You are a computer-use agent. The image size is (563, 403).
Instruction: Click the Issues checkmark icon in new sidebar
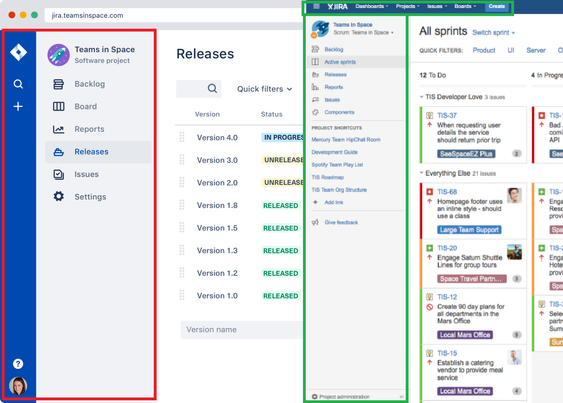(59, 175)
